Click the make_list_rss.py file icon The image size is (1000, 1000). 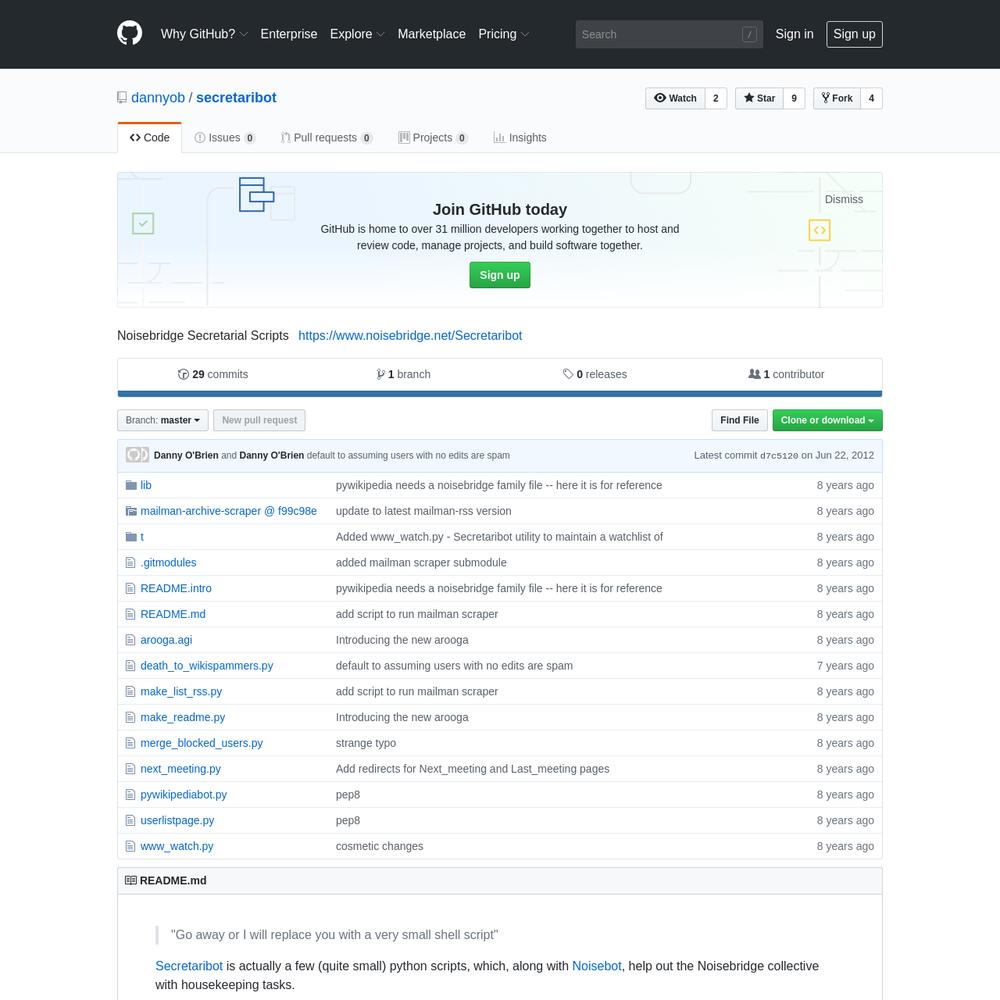pos(131,691)
